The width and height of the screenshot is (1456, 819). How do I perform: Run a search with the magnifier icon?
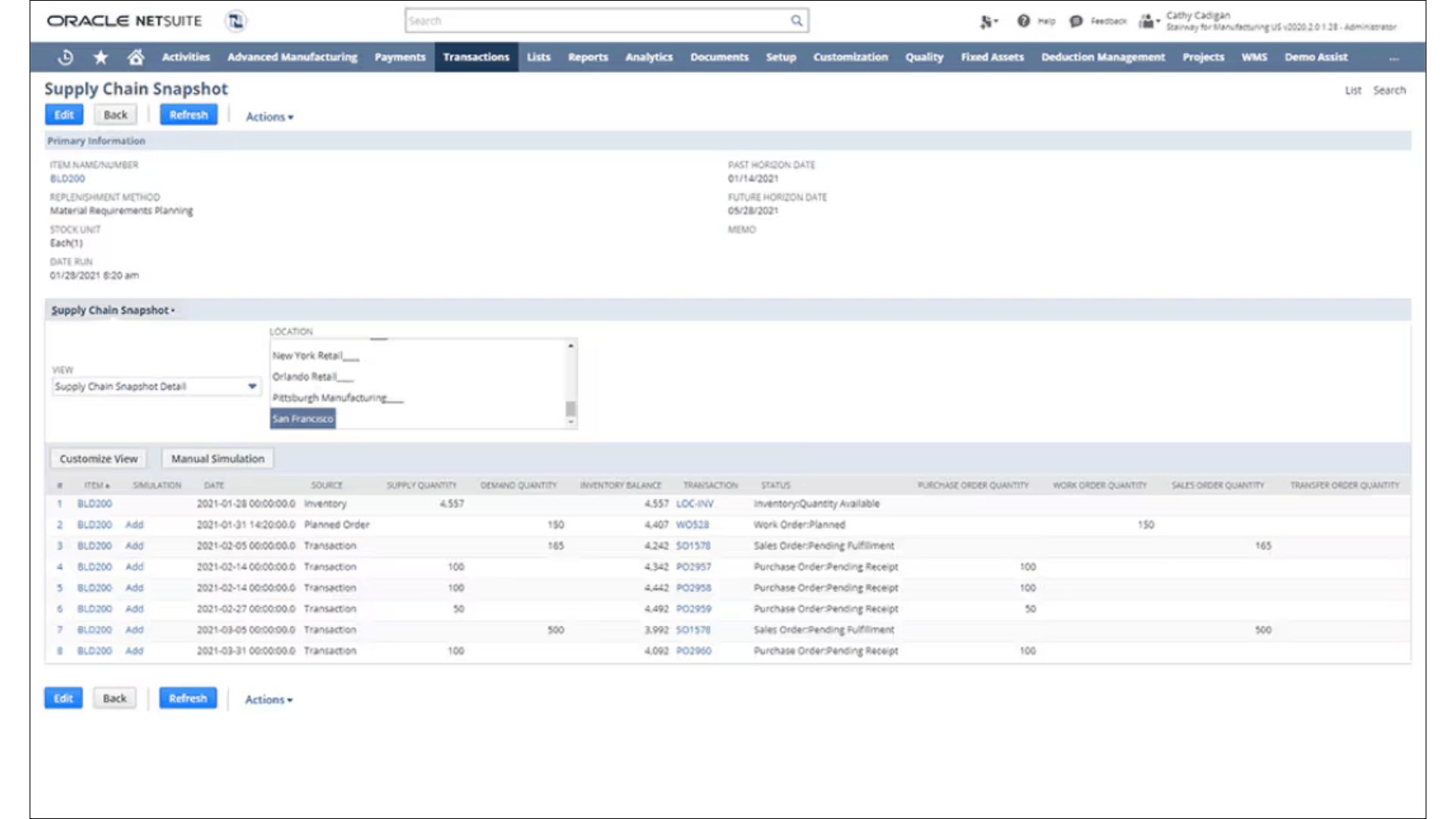[x=796, y=20]
